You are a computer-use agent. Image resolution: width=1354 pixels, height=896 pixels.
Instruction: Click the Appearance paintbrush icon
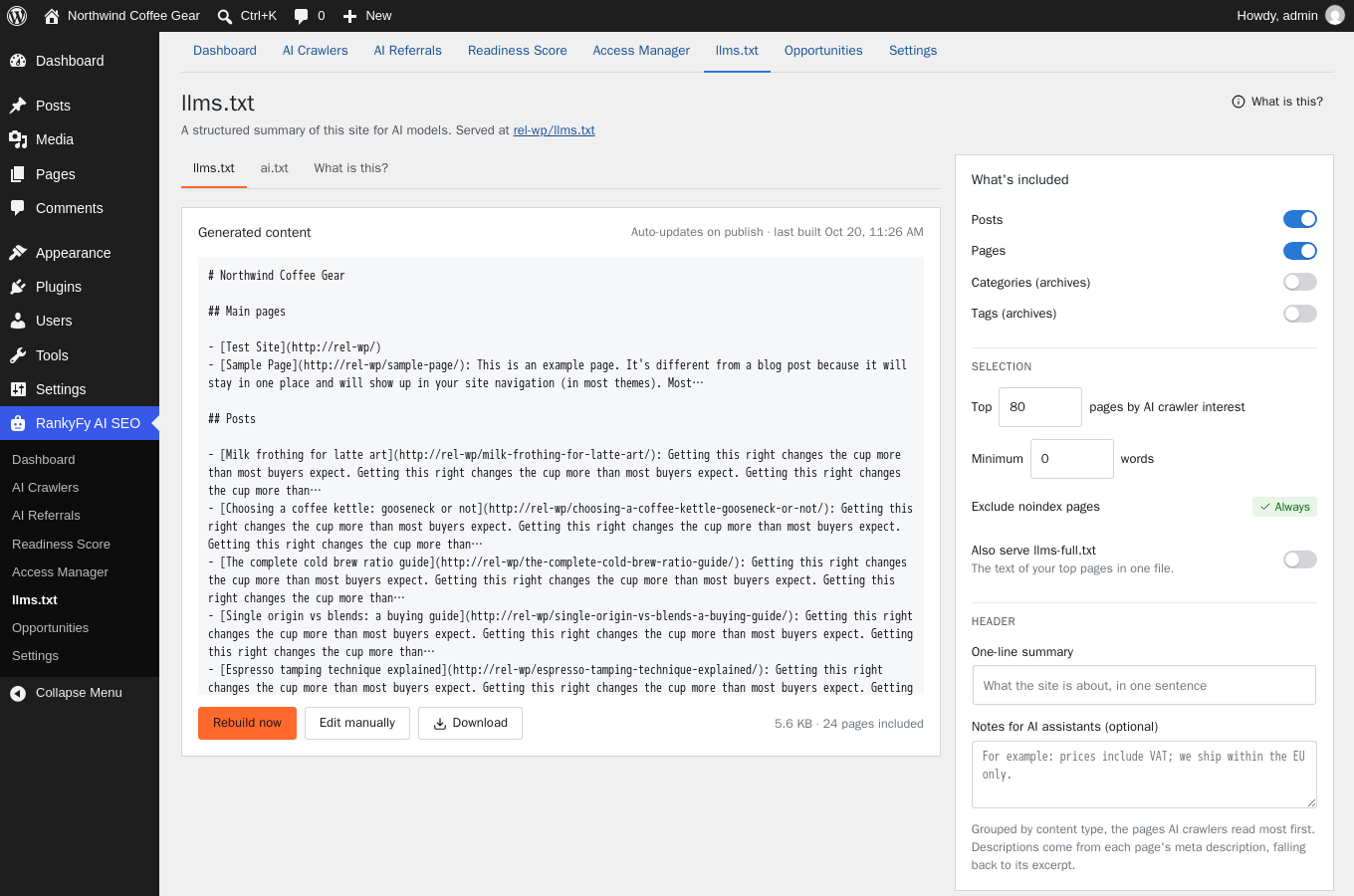[18, 253]
